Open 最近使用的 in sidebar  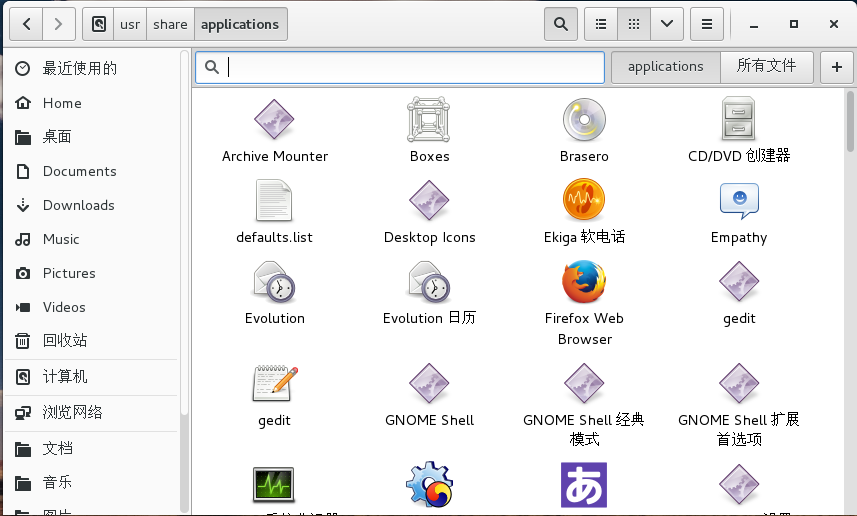click(91, 68)
